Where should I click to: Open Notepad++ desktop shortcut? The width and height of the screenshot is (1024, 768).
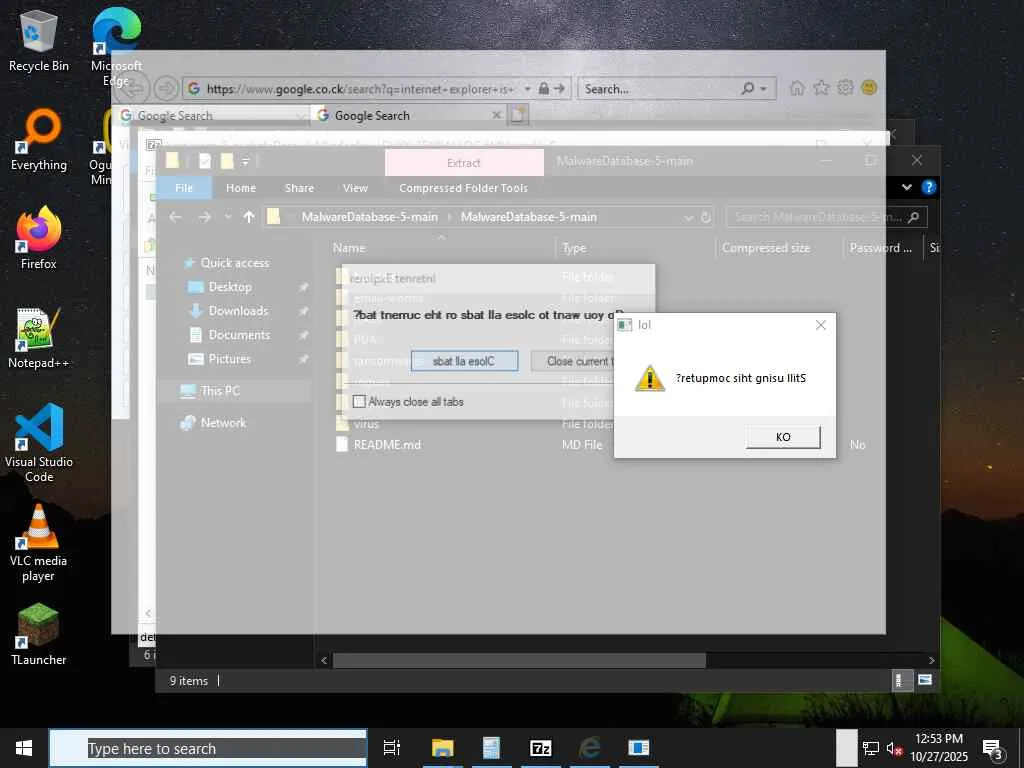click(x=39, y=337)
